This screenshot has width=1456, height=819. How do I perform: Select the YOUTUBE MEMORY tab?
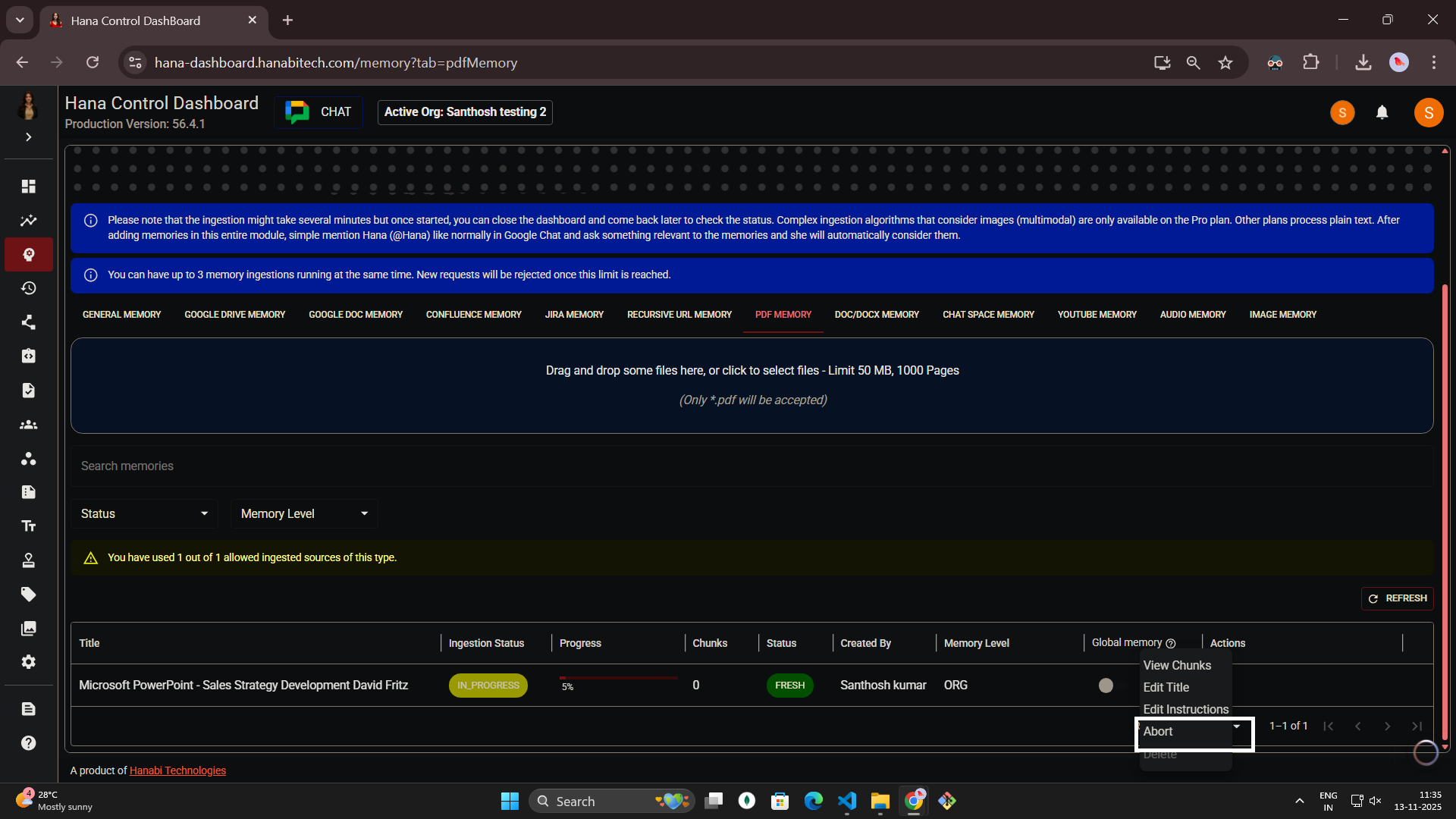tap(1097, 314)
